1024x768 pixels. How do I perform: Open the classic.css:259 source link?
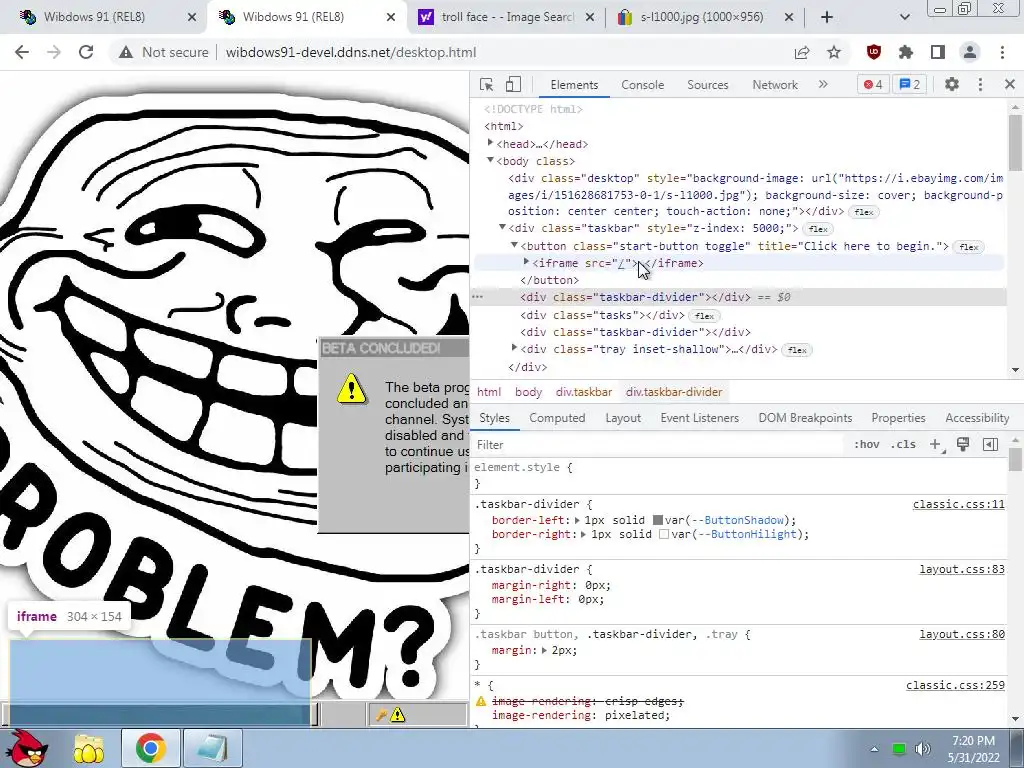pos(955,685)
